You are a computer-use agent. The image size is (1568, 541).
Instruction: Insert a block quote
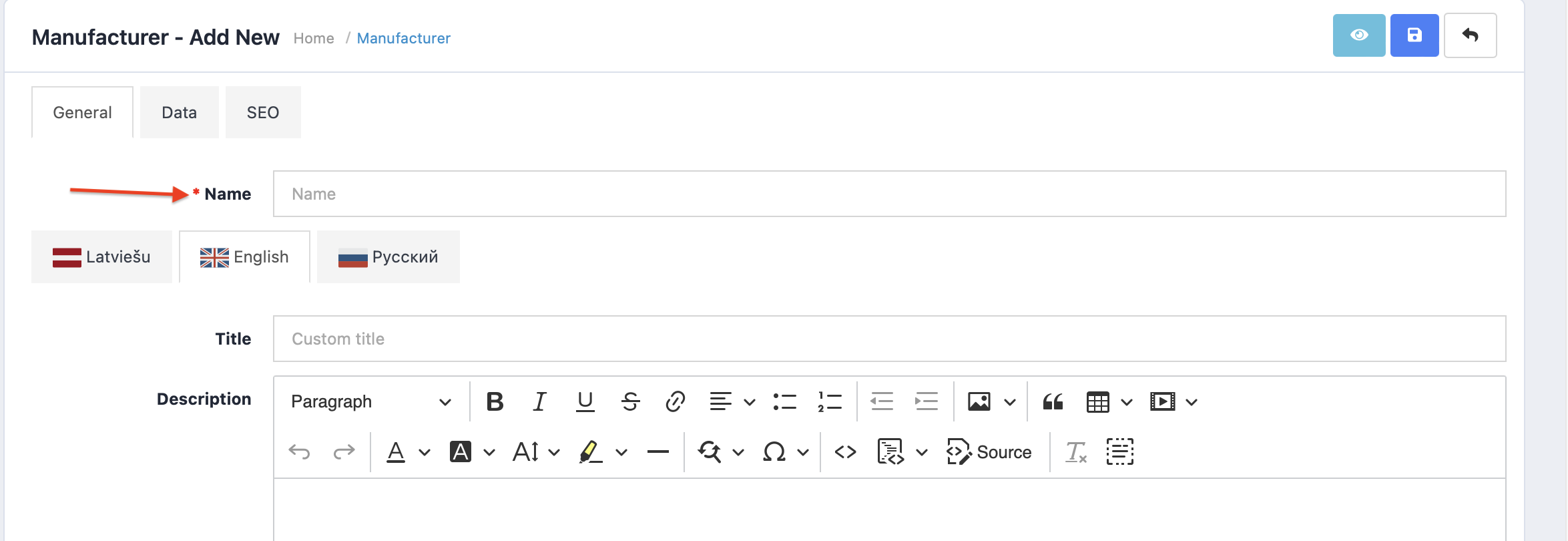(x=1053, y=401)
